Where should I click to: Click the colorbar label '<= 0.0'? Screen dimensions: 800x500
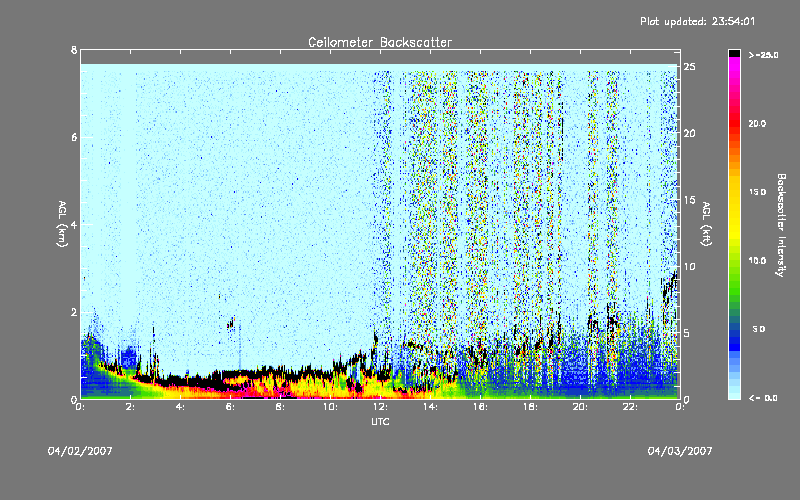point(763,398)
